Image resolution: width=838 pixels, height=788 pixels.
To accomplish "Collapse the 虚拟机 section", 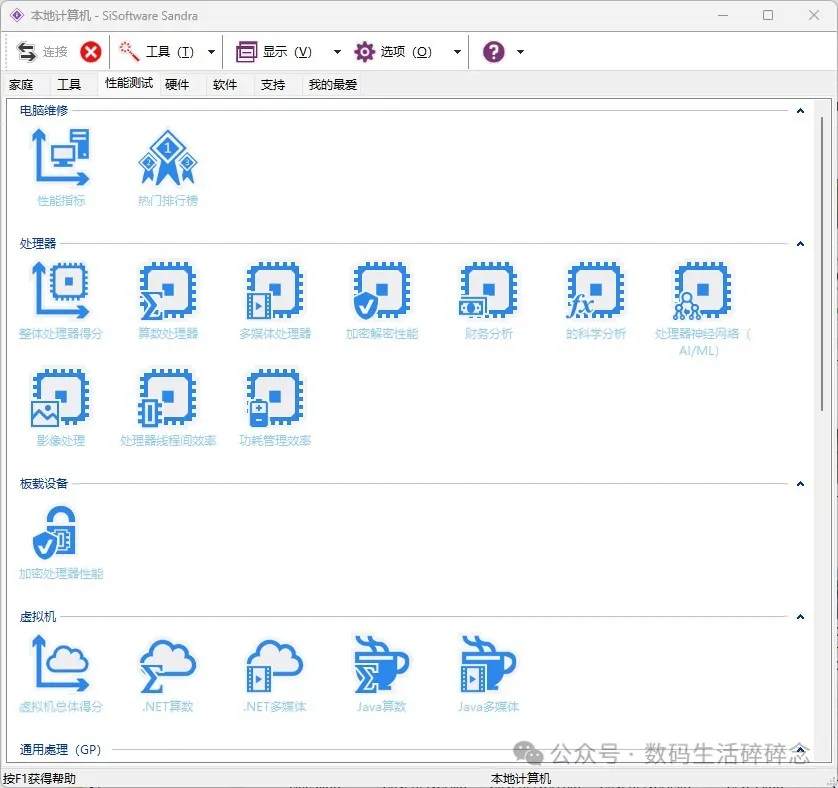I will tap(800, 617).
